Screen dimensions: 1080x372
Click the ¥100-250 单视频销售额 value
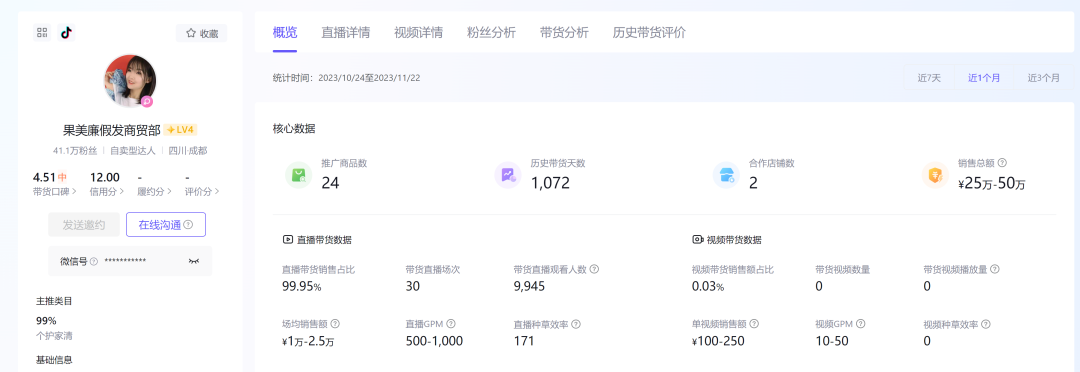[718, 341]
